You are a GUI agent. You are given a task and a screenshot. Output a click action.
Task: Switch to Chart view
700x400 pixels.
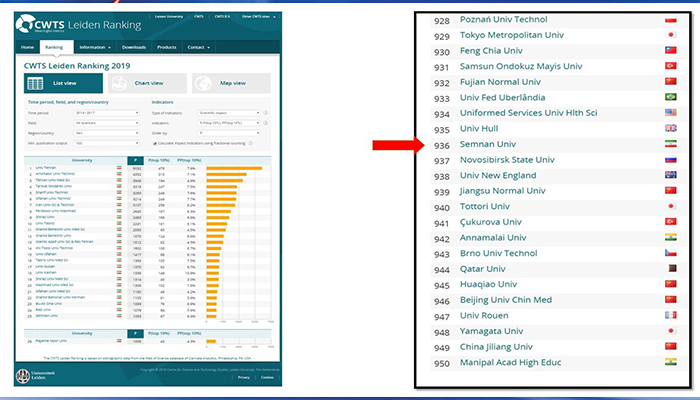[x=147, y=83]
